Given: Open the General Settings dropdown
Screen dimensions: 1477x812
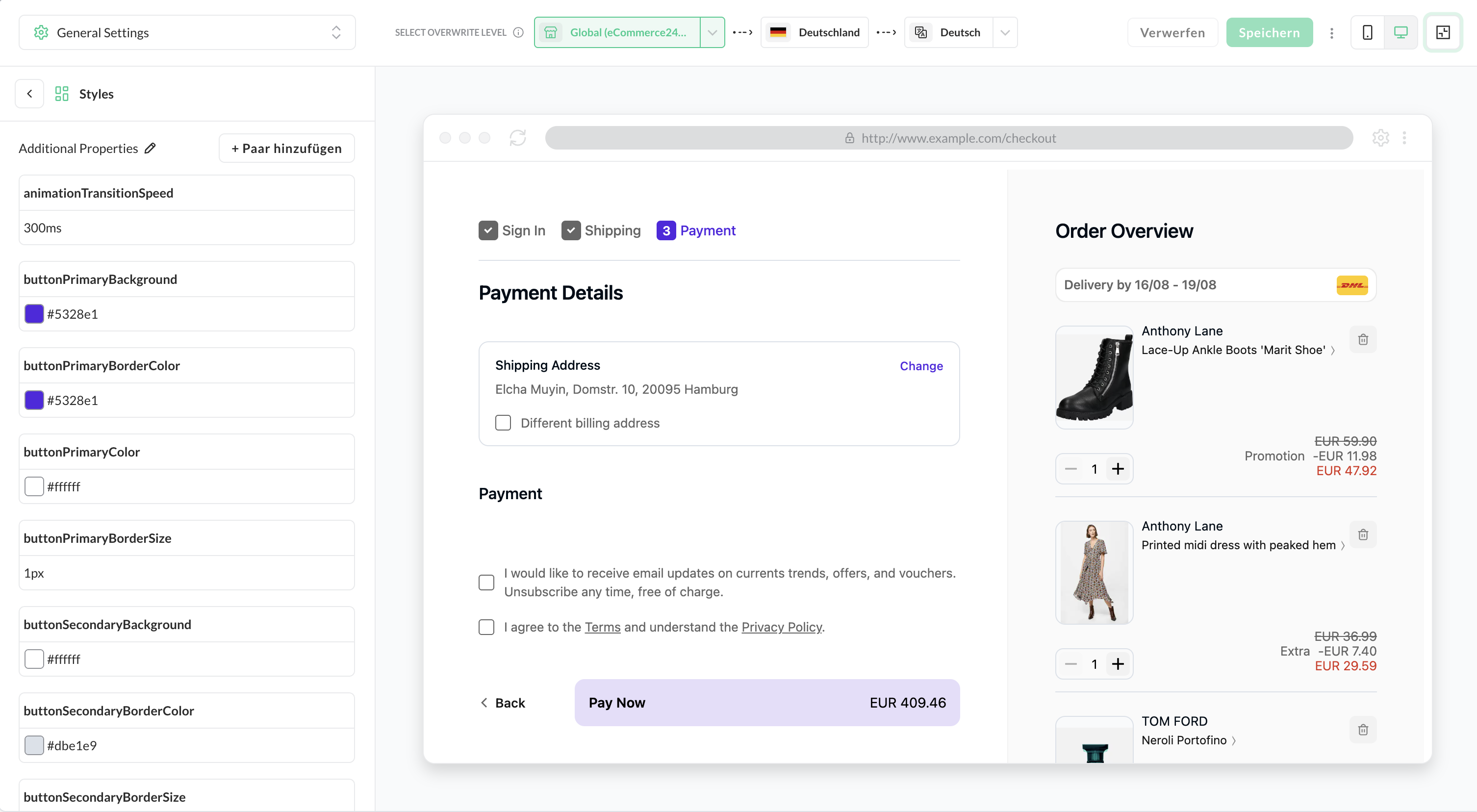Looking at the screenshot, I should [x=187, y=32].
